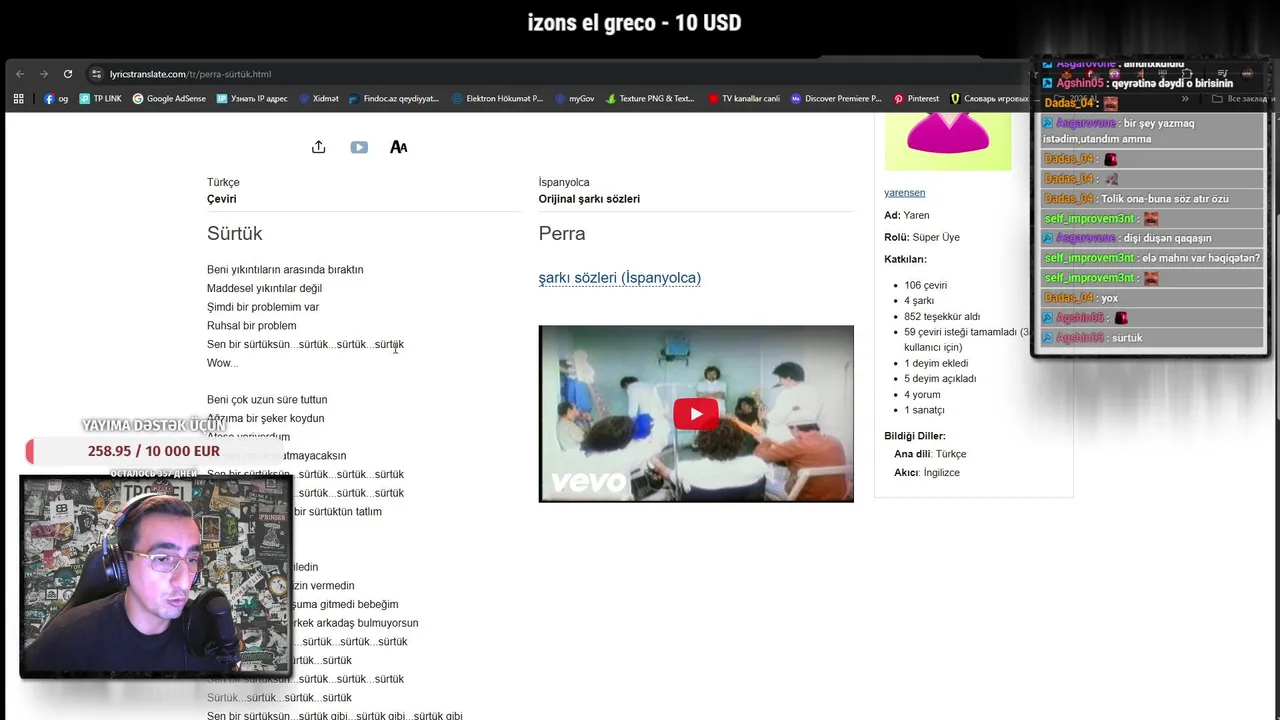Click the Sürtük translation title

pyautogui.click(x=234, y=233)
